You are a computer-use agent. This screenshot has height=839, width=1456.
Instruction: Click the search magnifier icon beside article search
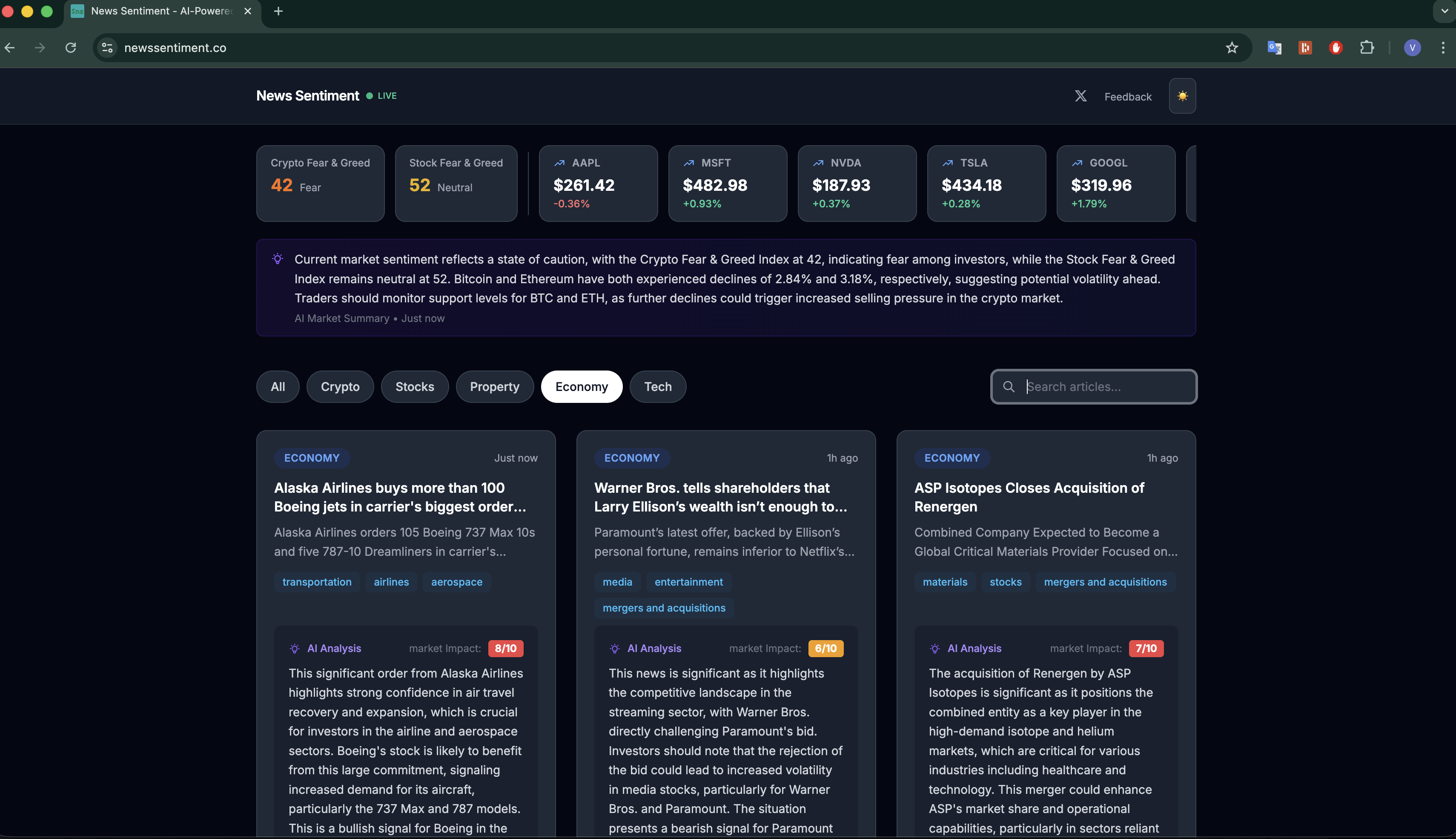click(1009, 387)
